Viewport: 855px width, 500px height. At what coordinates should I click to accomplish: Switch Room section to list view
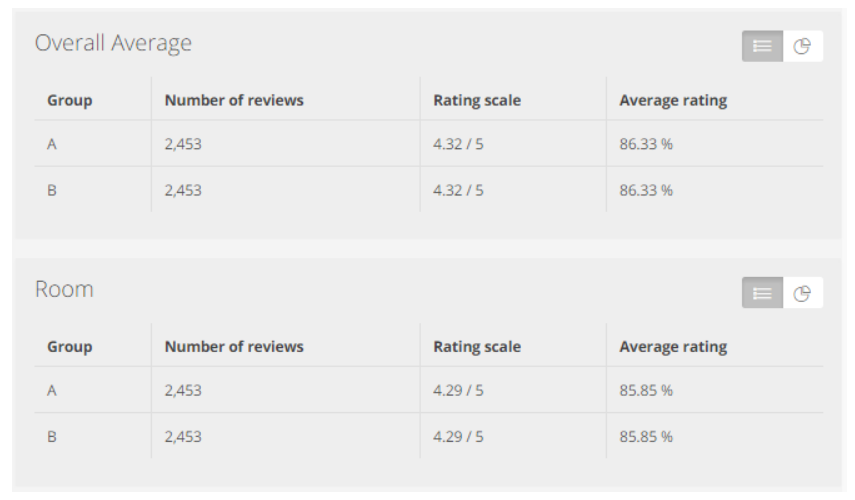coord(762,293)
